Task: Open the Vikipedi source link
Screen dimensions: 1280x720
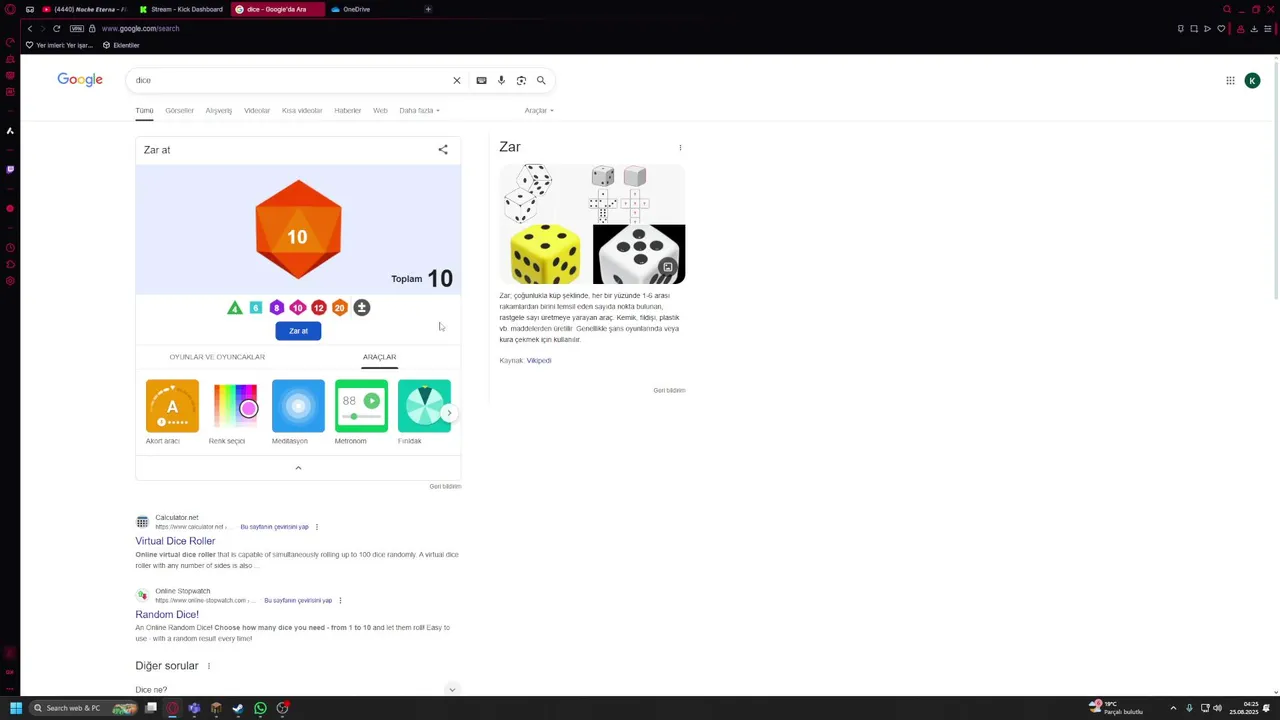Action: point(539,360)
